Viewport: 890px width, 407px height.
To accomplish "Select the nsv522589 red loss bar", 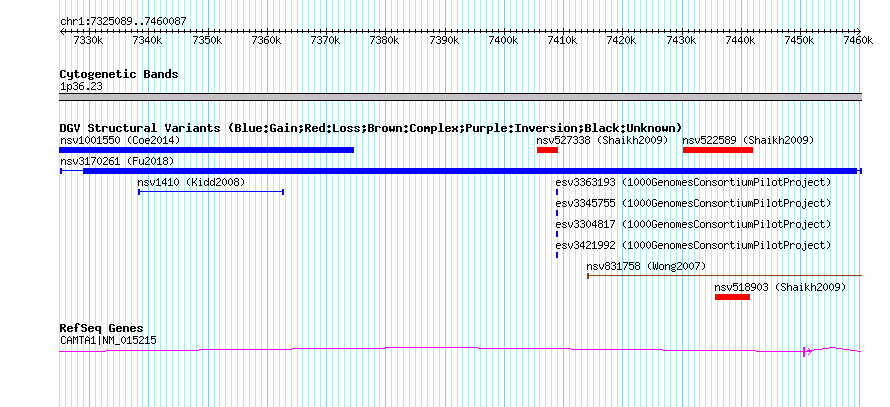I will coord(717,150).
